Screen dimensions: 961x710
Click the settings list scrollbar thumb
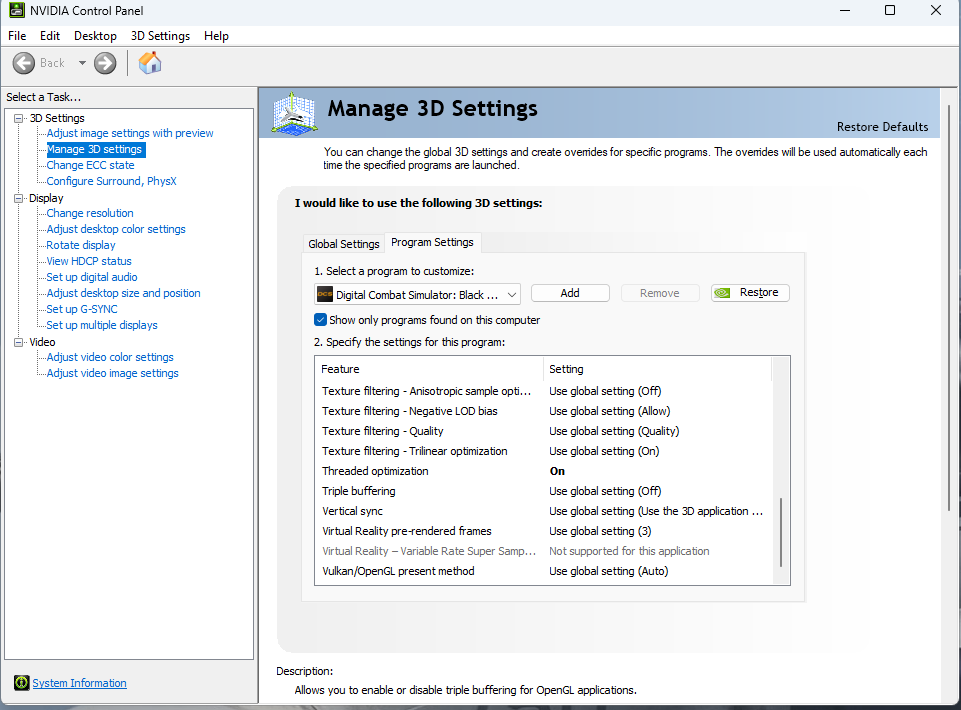(781, 532)
